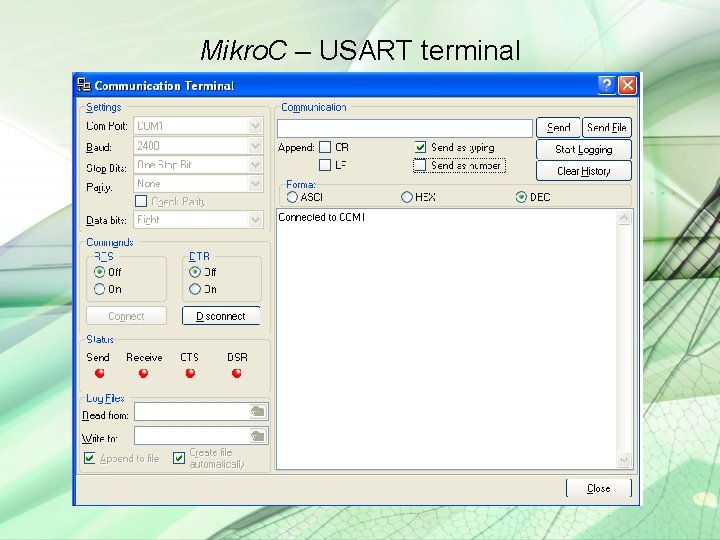Toggle Append to file checkbox
Screen dimensions: 720x540
click(x=90, y=458)
